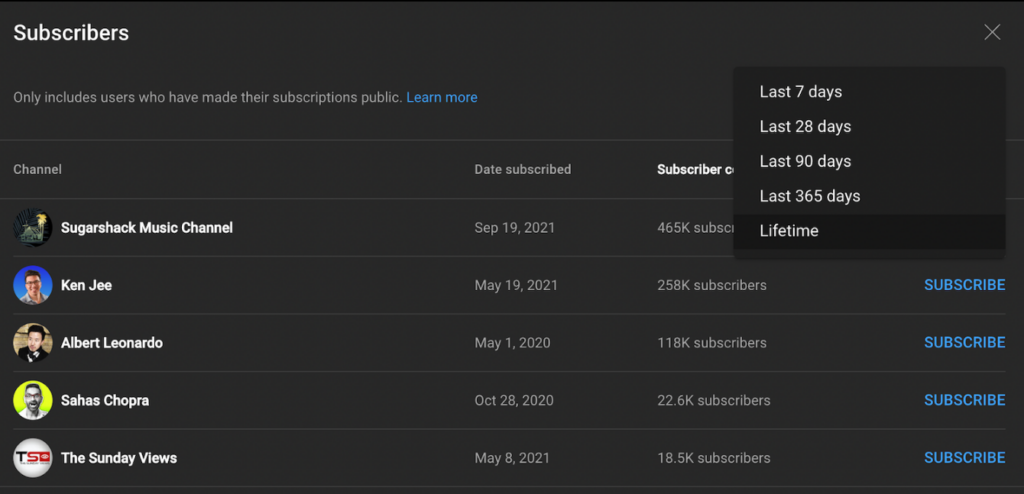Select Last 7 days option

(x=800, y=92)
